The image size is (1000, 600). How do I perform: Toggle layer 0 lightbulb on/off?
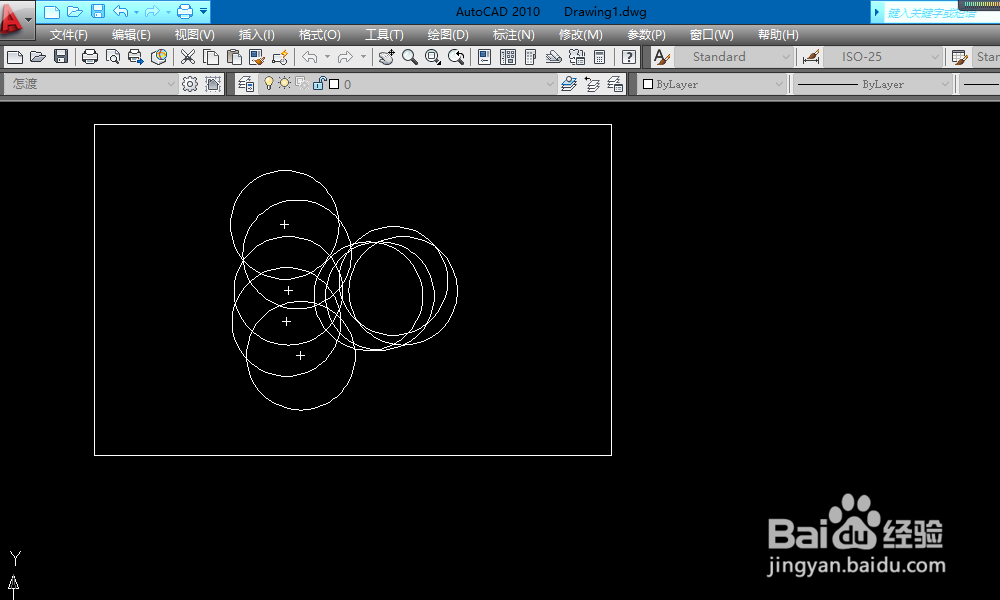(x=268, y=84)
